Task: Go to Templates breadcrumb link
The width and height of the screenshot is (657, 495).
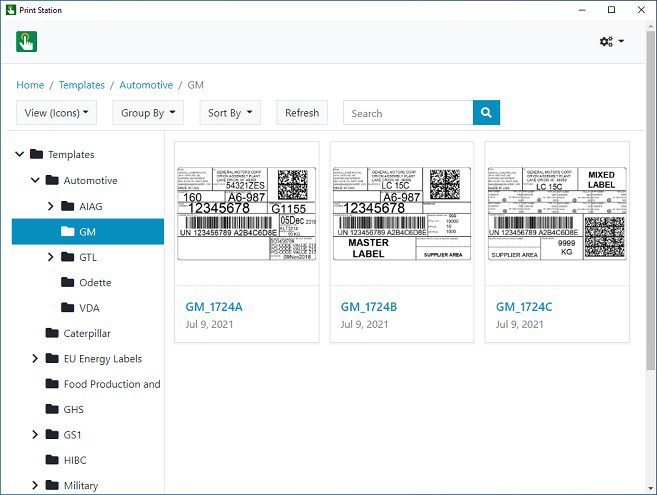Action: (x=82, y=85)
